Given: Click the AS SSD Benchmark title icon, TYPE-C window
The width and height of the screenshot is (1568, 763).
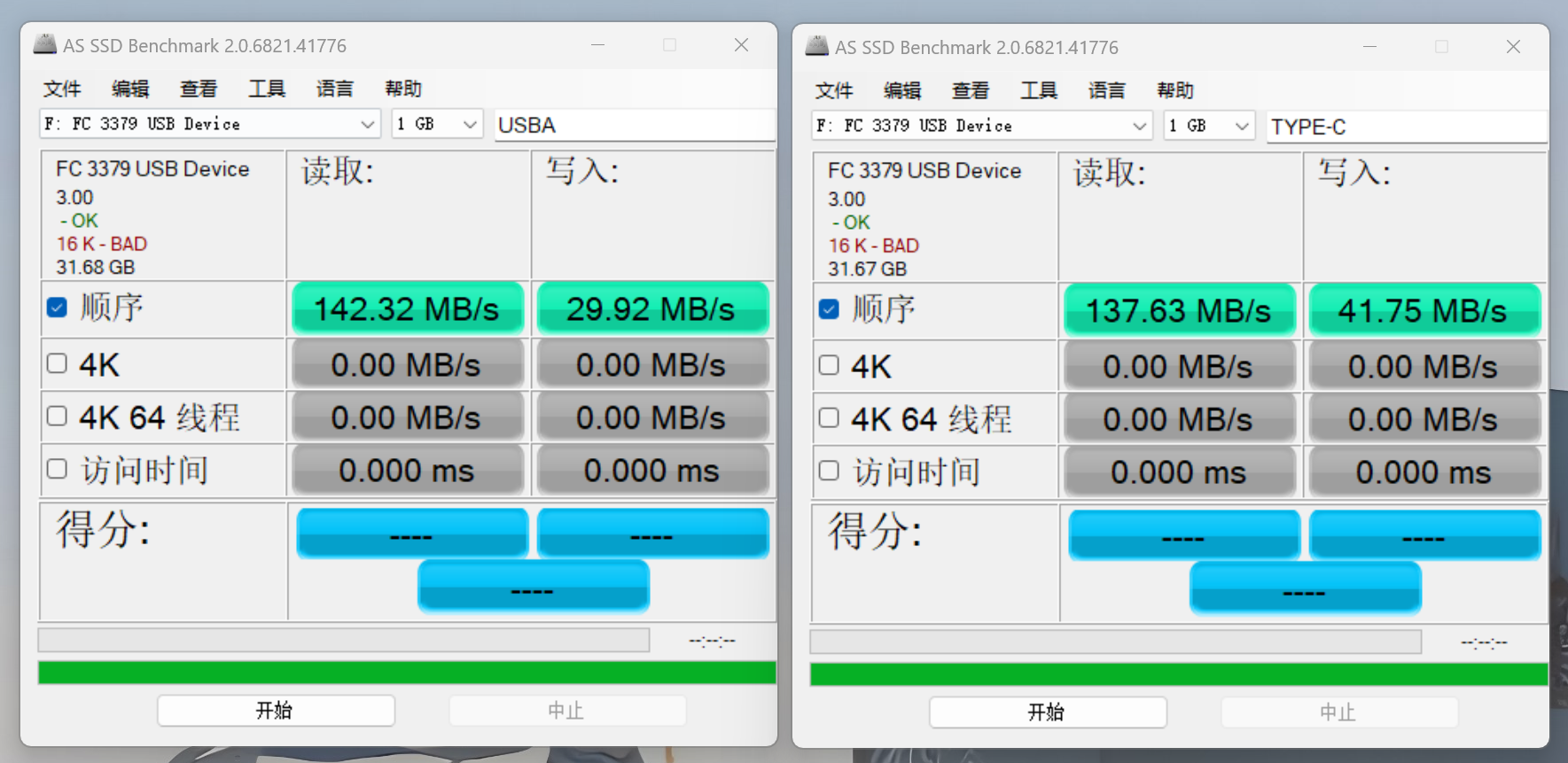Looking at the screenshot, I should click(816, 46).
